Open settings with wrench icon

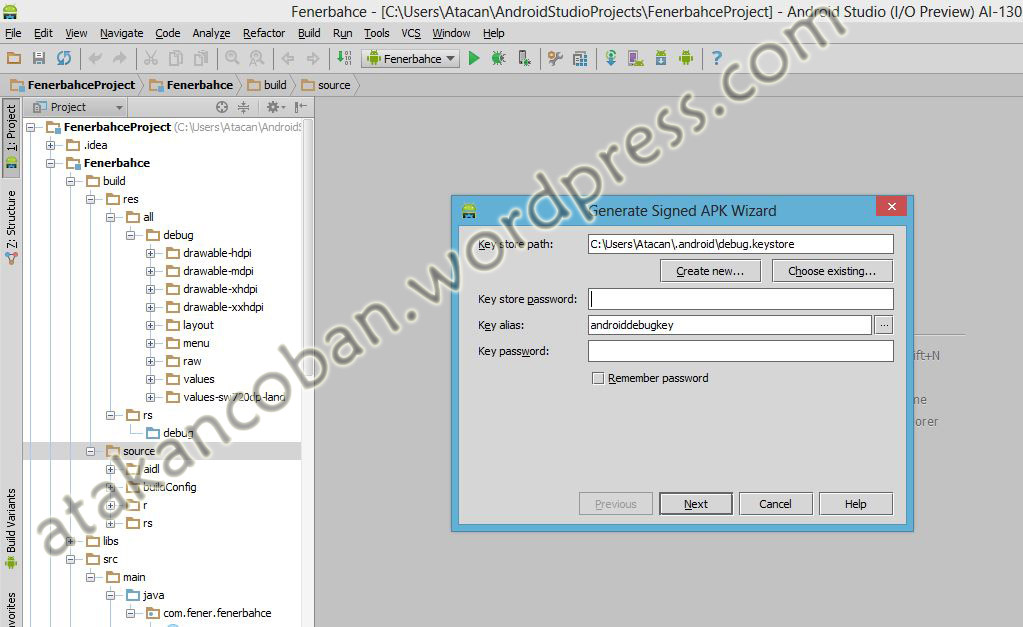[555, 59]
